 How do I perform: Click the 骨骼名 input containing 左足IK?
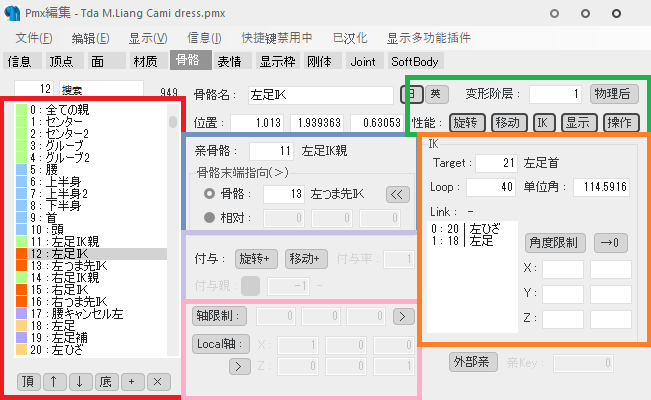coord(321,95)
